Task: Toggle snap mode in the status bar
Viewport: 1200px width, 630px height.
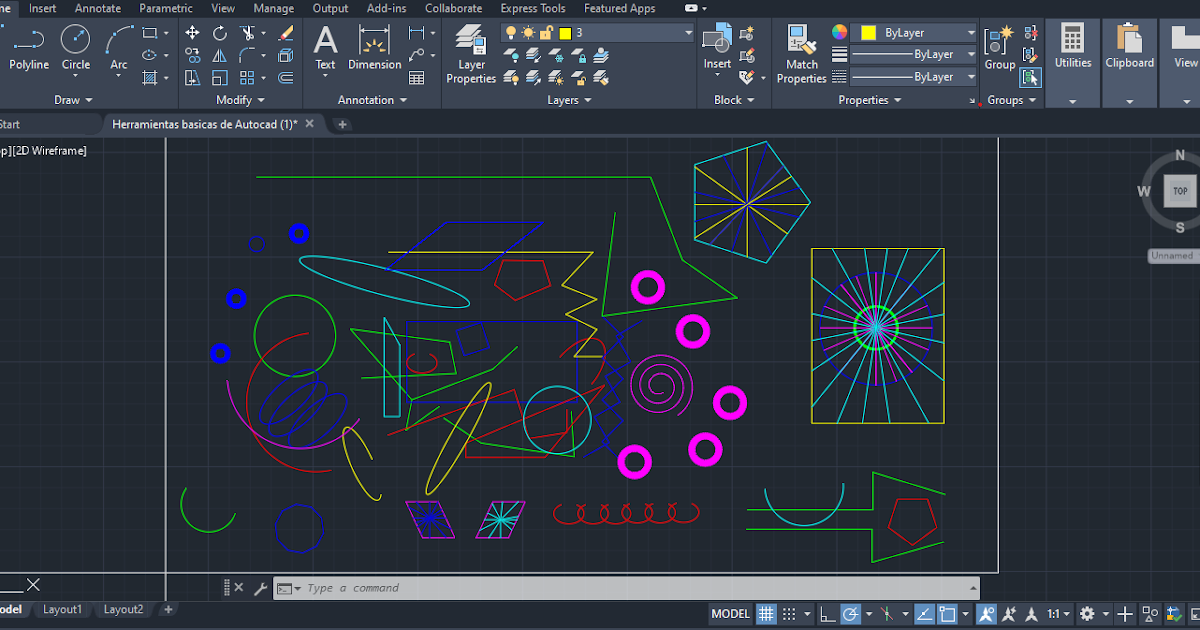Action: (x=789, y=613)
